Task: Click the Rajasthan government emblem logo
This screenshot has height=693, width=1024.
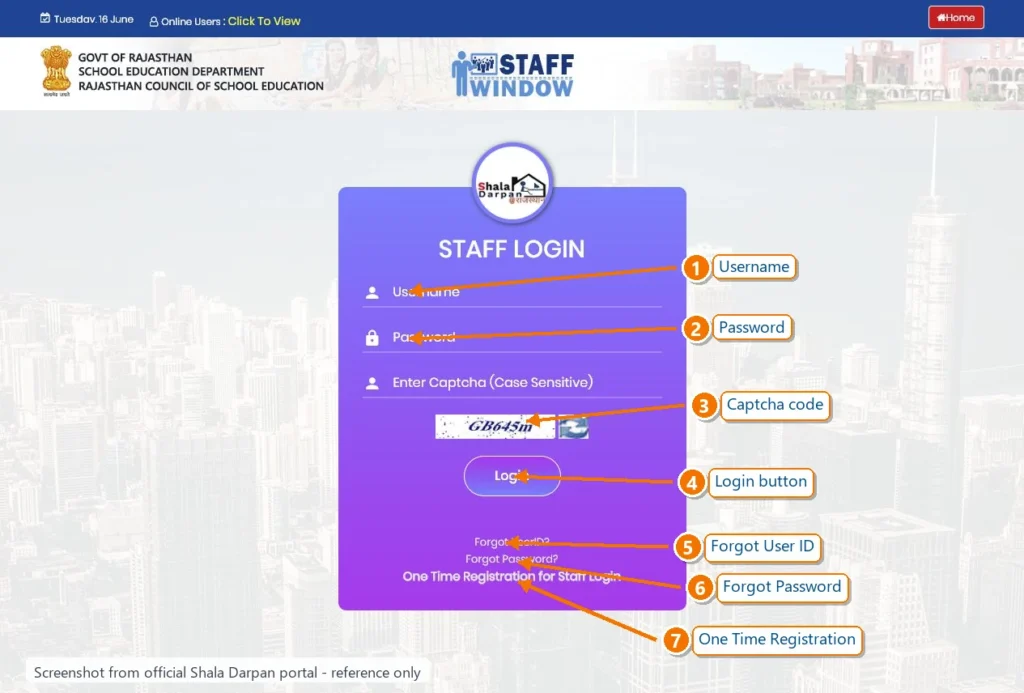Action: click(56, 71)
